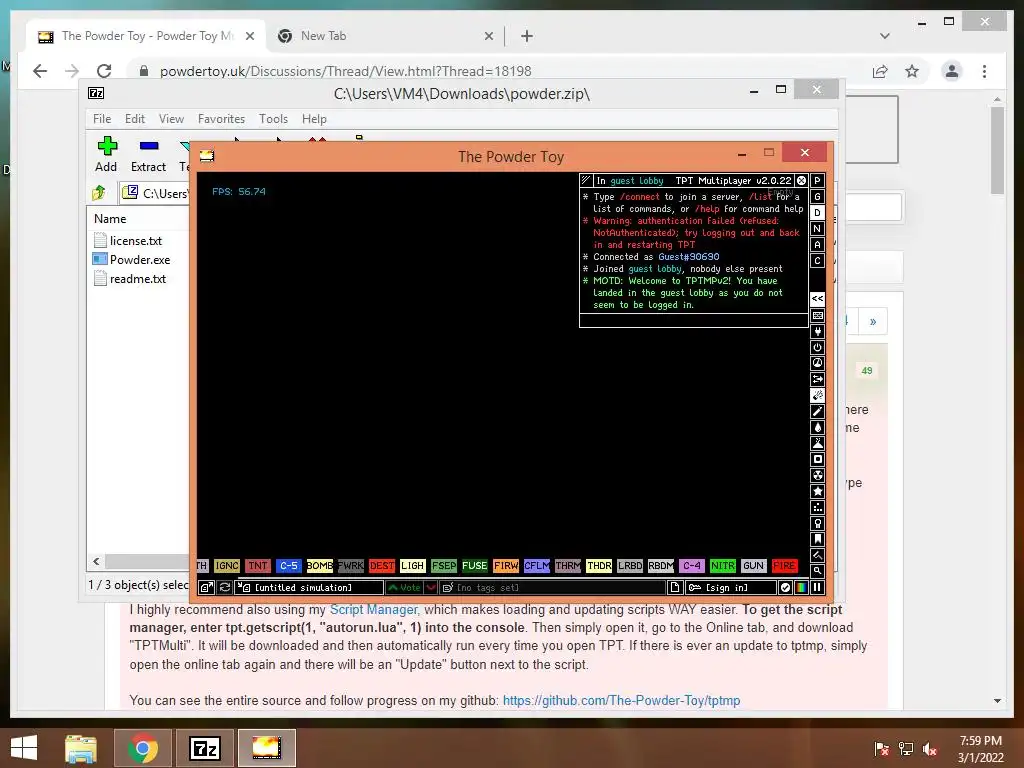Open Favorites menu in 7-Zip
Screen dimensions: 1024x768
click(221, 119)
